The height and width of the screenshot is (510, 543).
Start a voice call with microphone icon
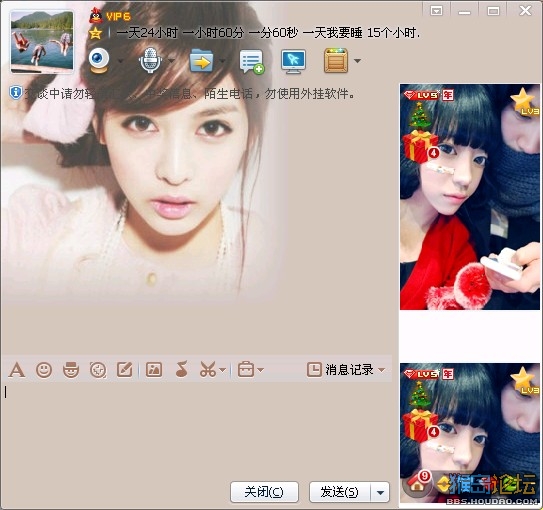[150, 61]
